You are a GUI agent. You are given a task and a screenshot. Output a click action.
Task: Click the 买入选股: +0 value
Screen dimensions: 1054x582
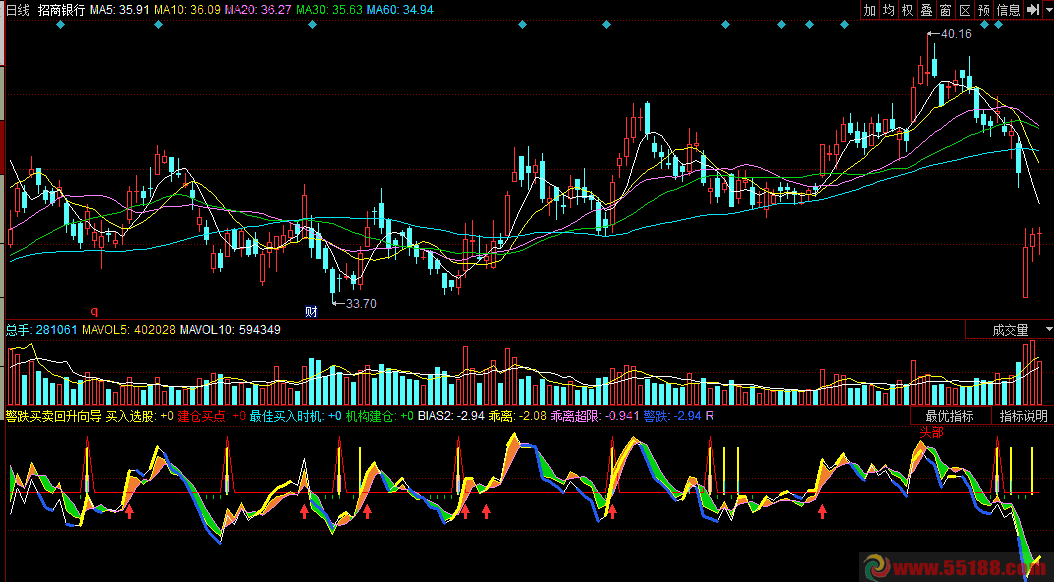140,416
